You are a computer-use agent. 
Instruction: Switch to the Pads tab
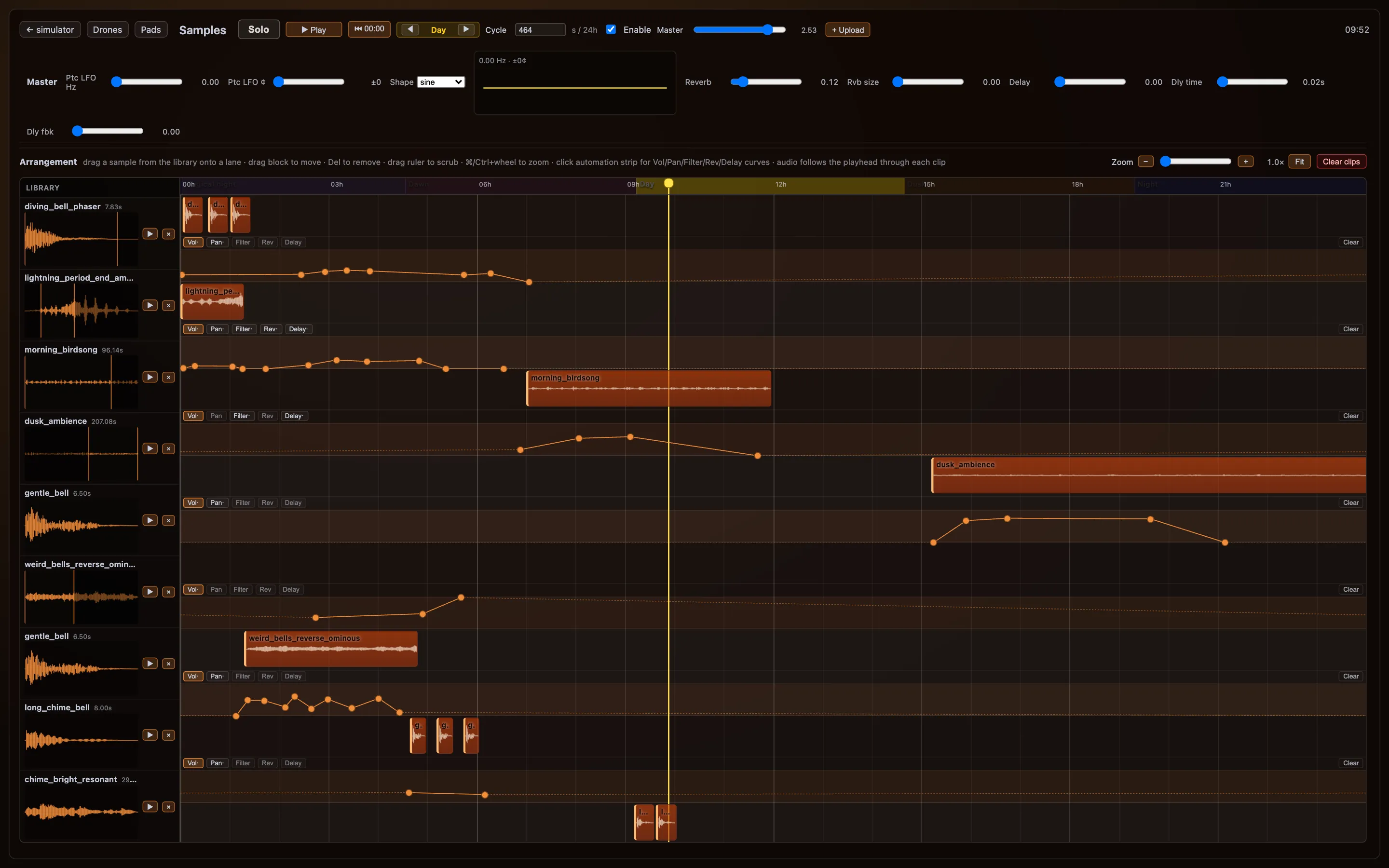click(151, 29)
